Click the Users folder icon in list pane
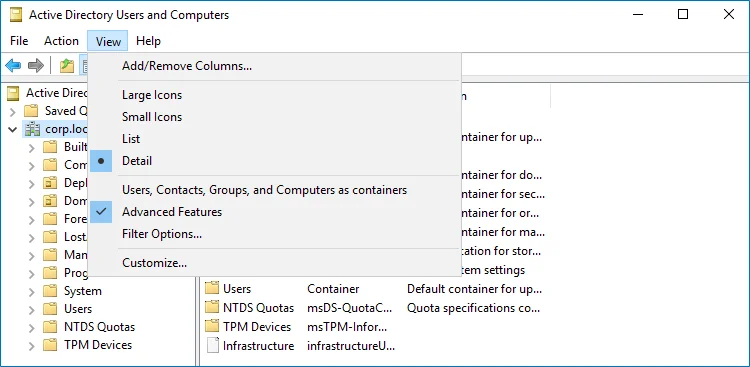 [x=212, y=289]
